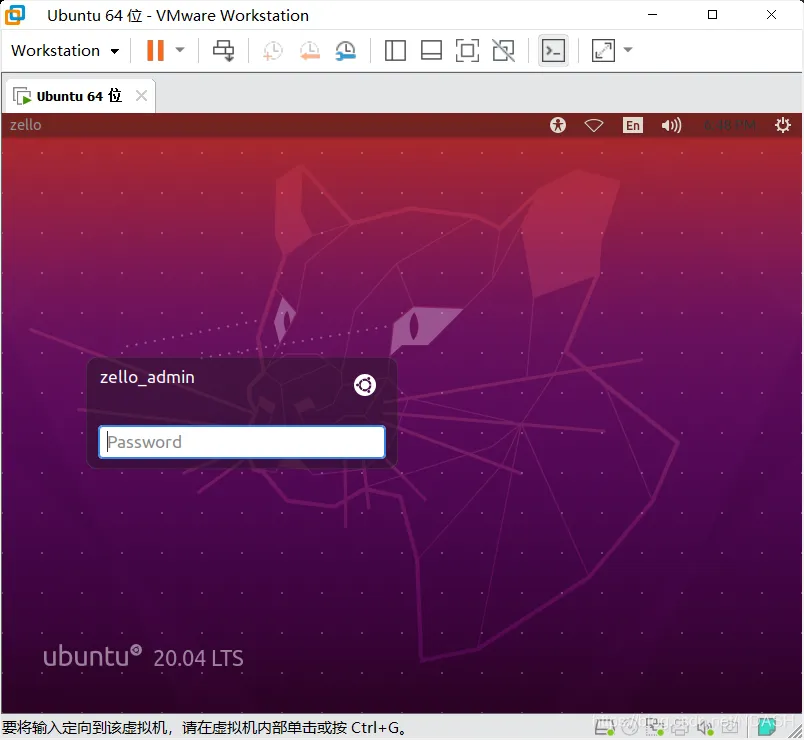
Task: Enter full screen mode
Action: [467, 50]
